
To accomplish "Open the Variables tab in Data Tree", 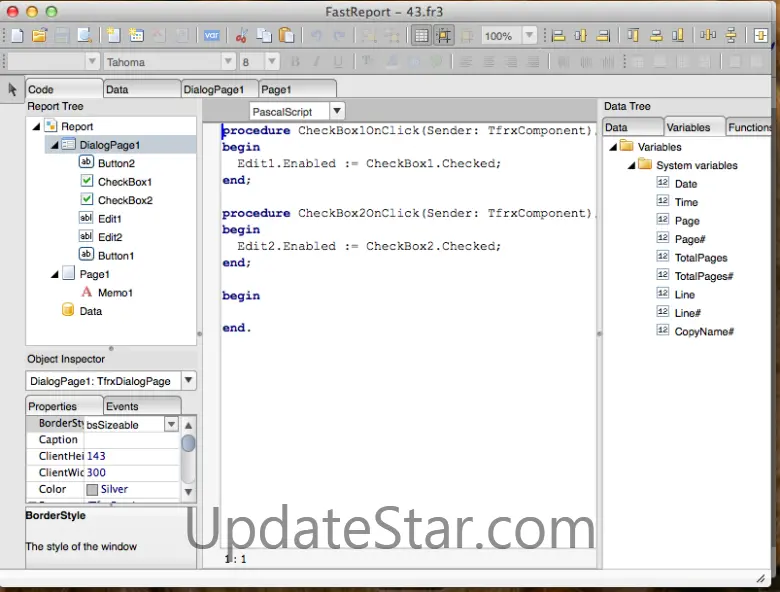I will click(694, 127).
